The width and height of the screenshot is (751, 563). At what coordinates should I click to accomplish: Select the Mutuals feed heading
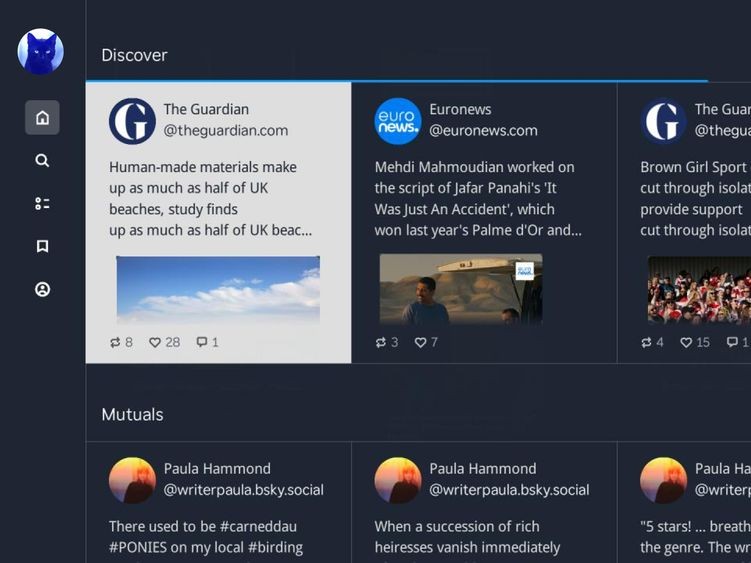(133, 414)
